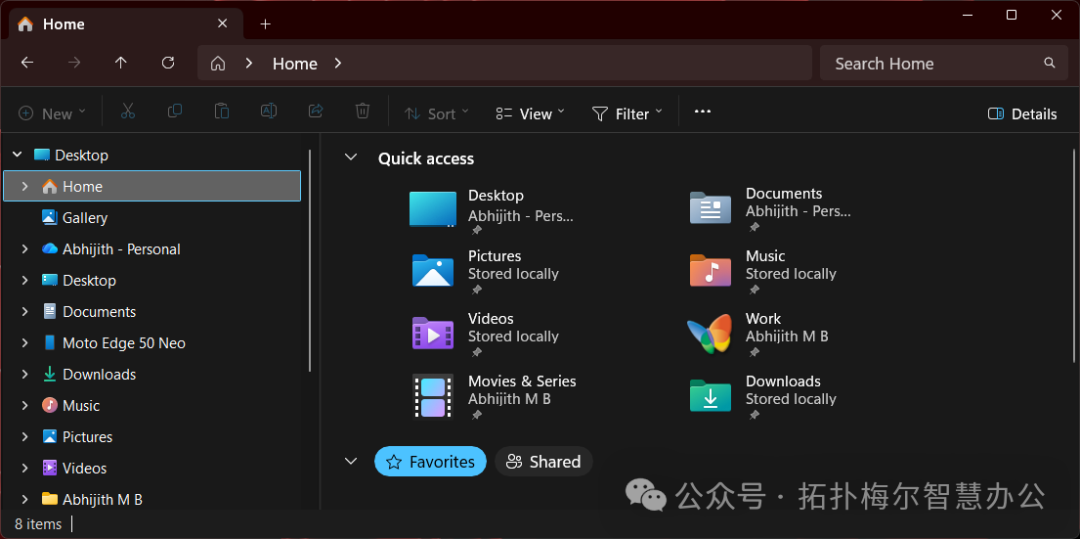Open the Filter dropdown menu
This screenshot has width=1080, height=539.
coord(627,114)
